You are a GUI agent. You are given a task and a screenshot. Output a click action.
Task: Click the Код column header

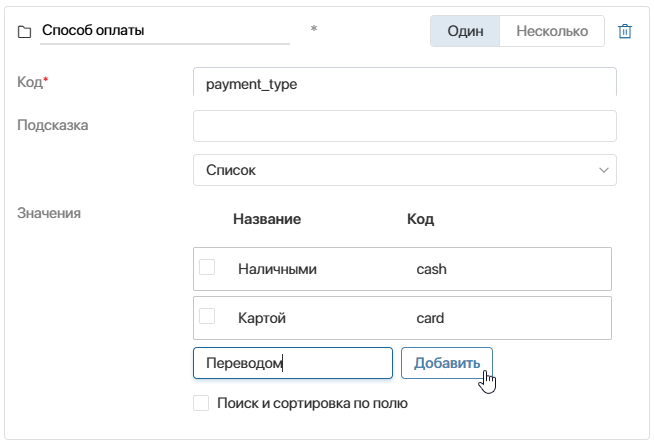420,219
